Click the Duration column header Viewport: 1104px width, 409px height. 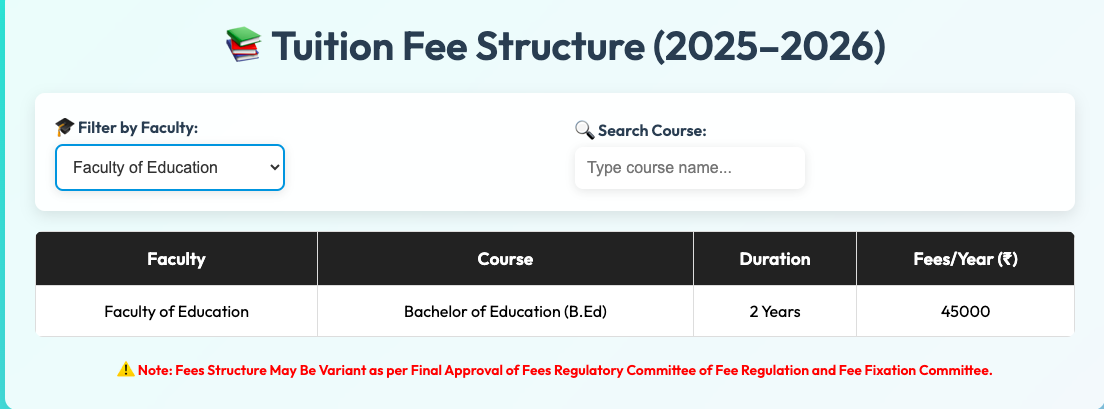(x=774, y=259)
